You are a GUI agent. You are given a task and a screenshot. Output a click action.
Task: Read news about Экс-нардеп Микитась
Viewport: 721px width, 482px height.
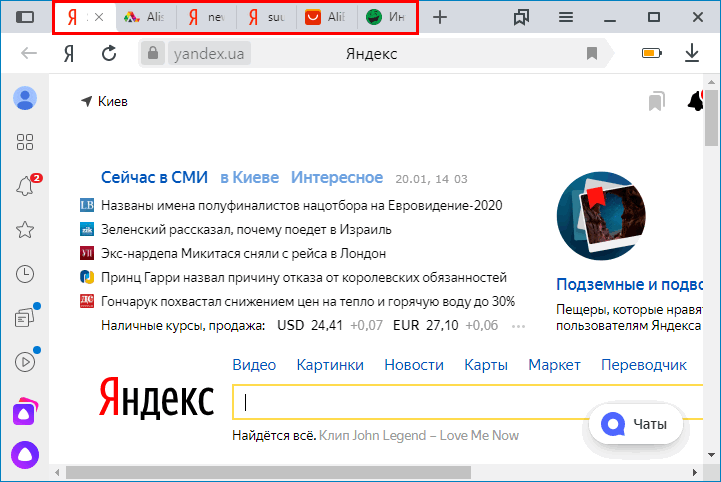(x=243, y=253)
